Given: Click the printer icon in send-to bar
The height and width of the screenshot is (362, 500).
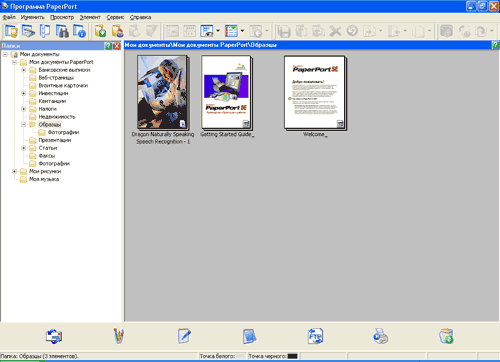Looking at the screenshot, I should coord(380,336).
